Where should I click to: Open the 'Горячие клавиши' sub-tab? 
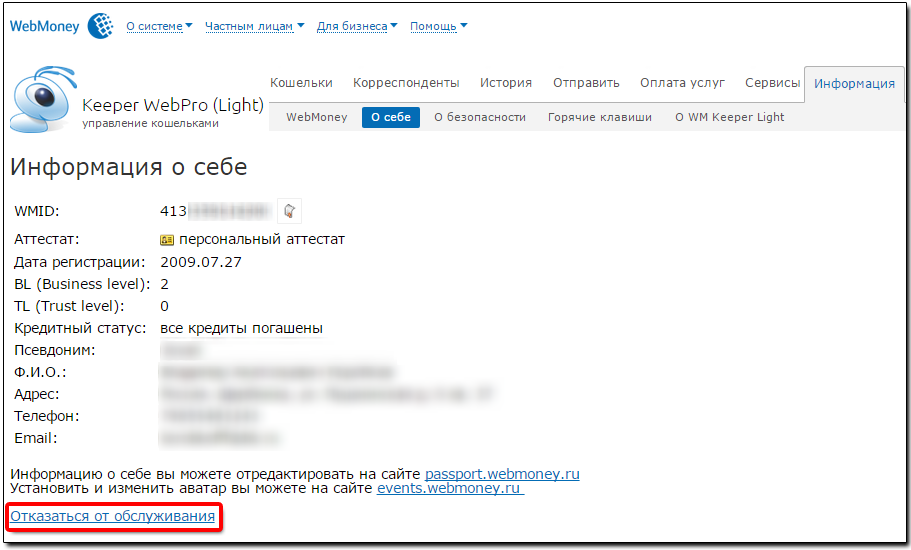pyautogui.click(x=600, y=117)
